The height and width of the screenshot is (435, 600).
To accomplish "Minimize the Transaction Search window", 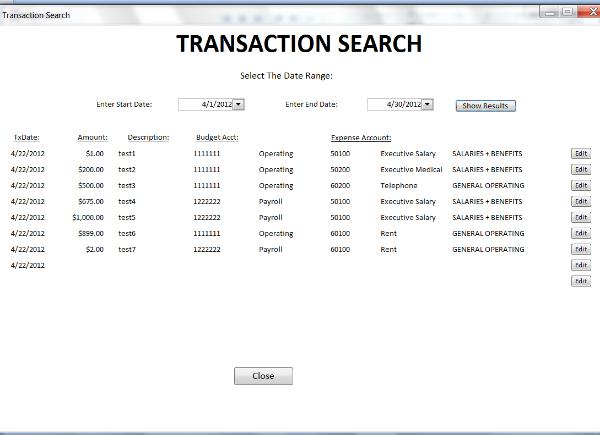I will 549,11.
